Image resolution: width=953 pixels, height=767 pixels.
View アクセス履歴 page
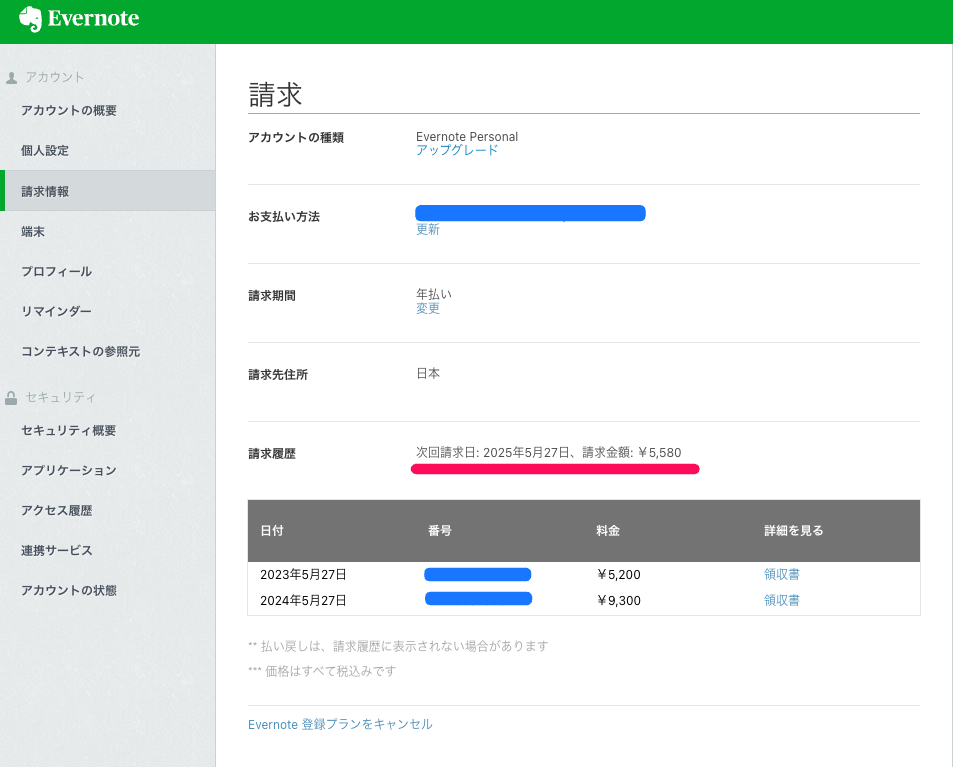57,511
